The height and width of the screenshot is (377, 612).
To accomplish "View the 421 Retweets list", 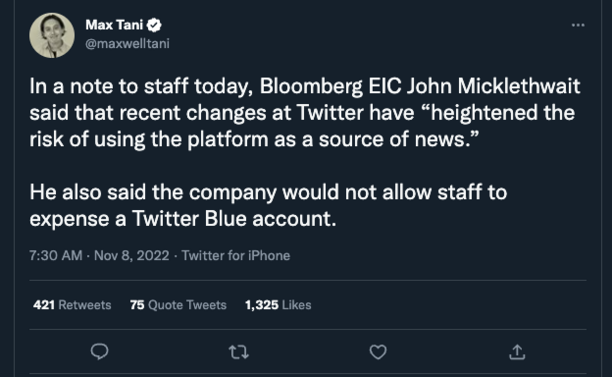I will click(x=72, y=305).
